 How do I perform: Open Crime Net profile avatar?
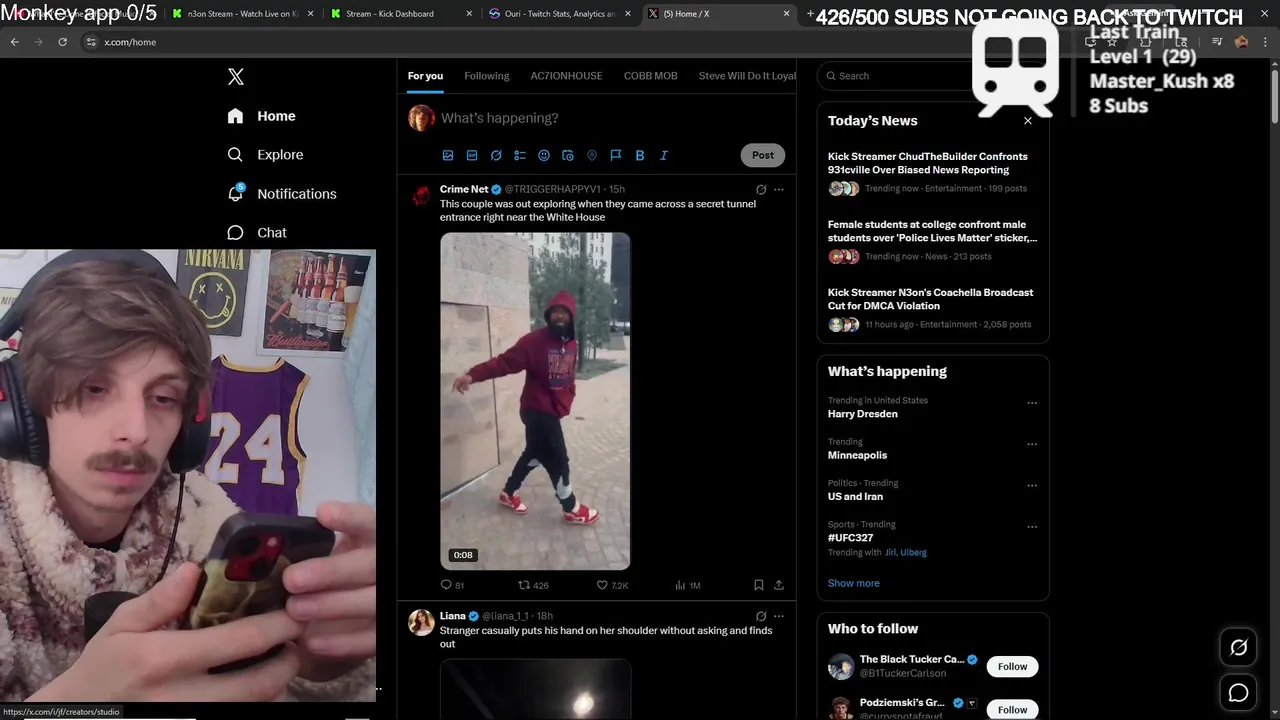pyautogui.click(x=422, y=195)
